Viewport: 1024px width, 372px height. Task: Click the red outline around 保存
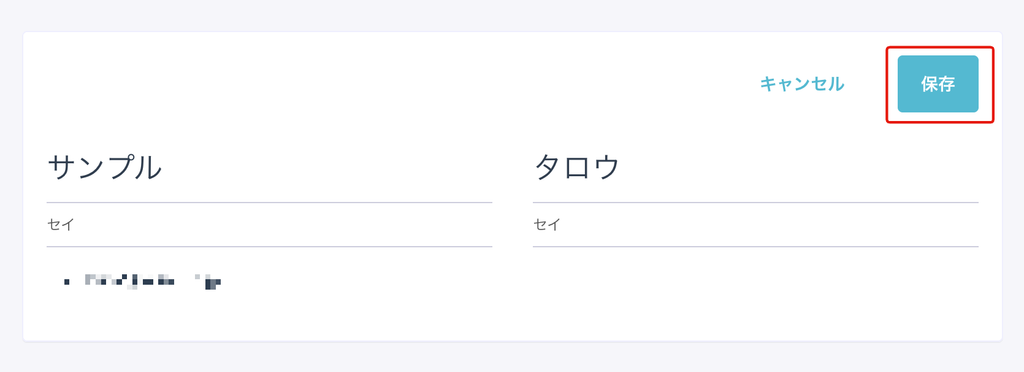940,47
